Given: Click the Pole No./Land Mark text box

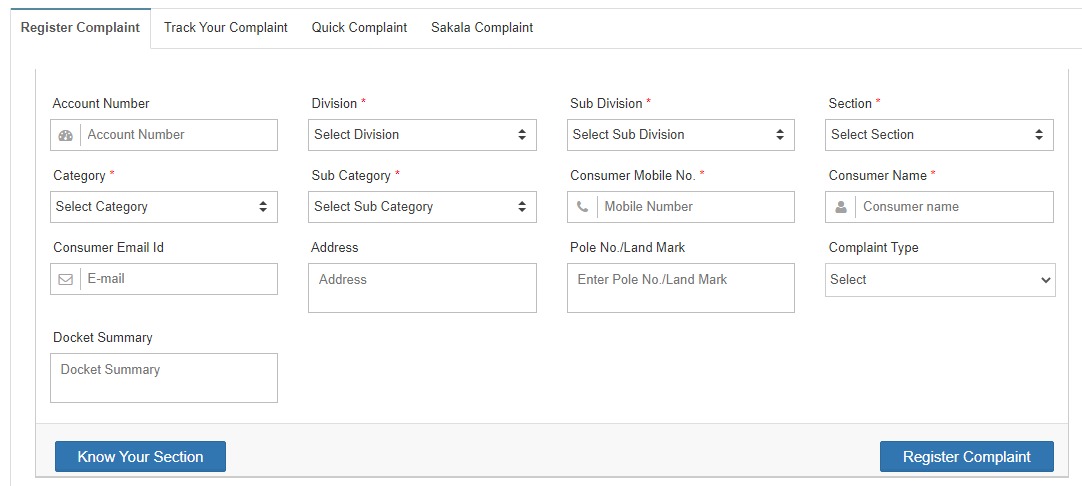Looking at the screenshot, I should tap(680, 288).
